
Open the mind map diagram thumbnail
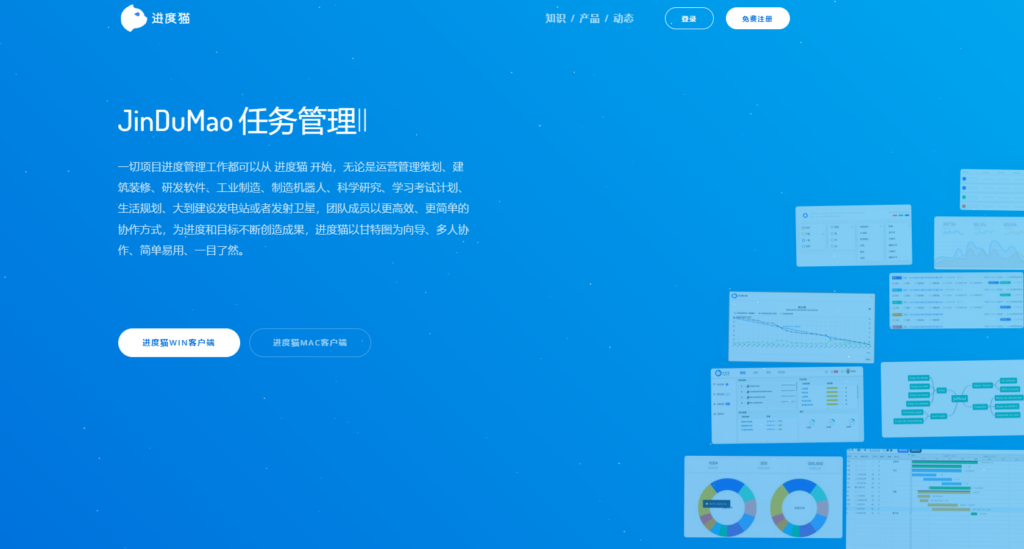click(953, 398)
